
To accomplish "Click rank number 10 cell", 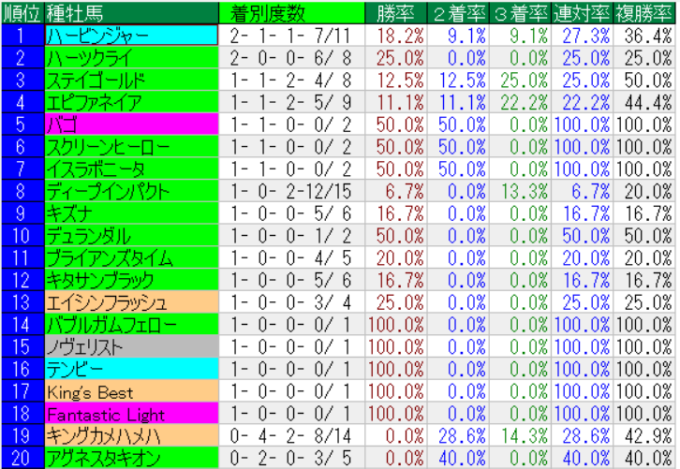I will tap(21, 235).
